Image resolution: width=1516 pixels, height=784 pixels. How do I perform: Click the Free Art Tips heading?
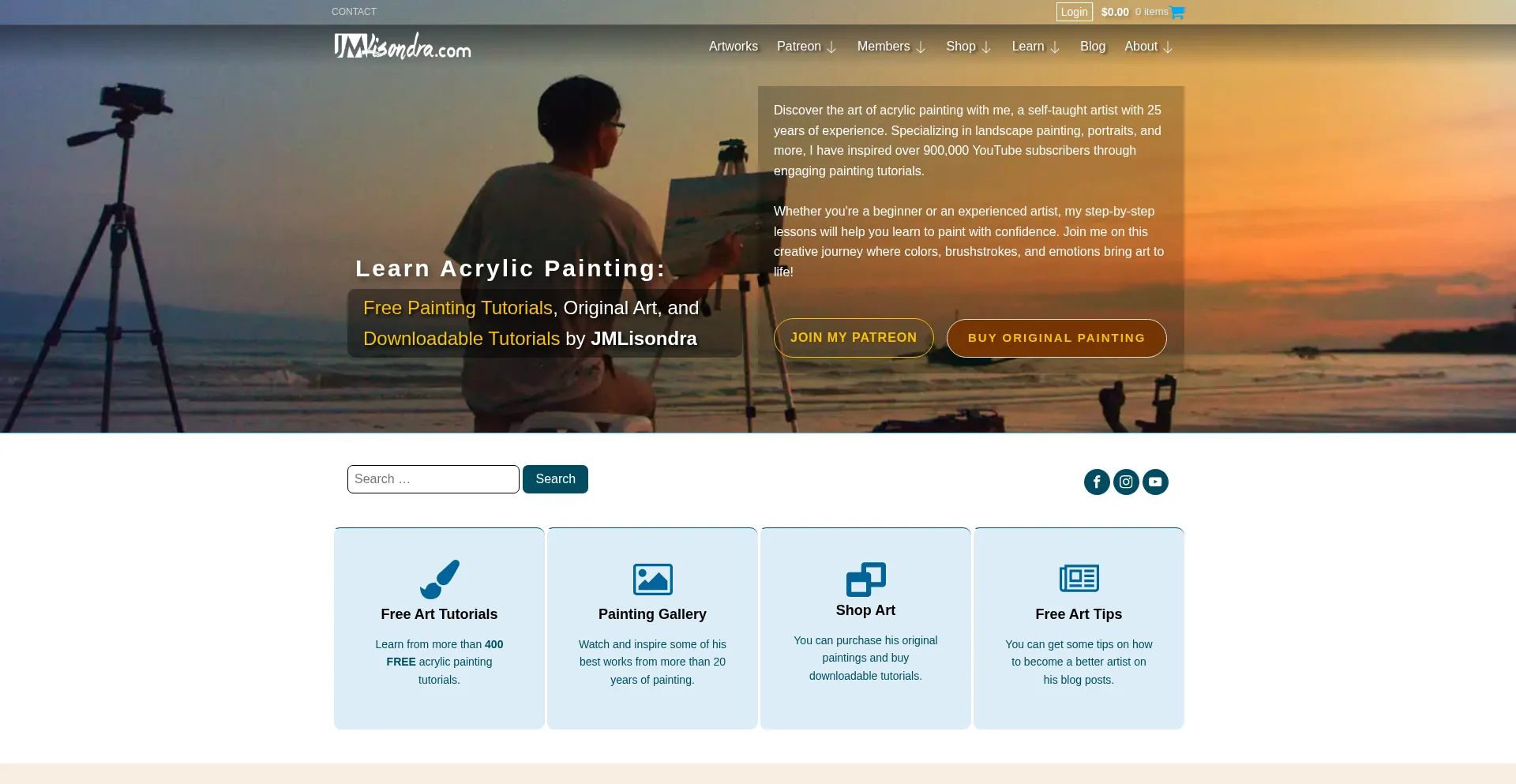1079,614
